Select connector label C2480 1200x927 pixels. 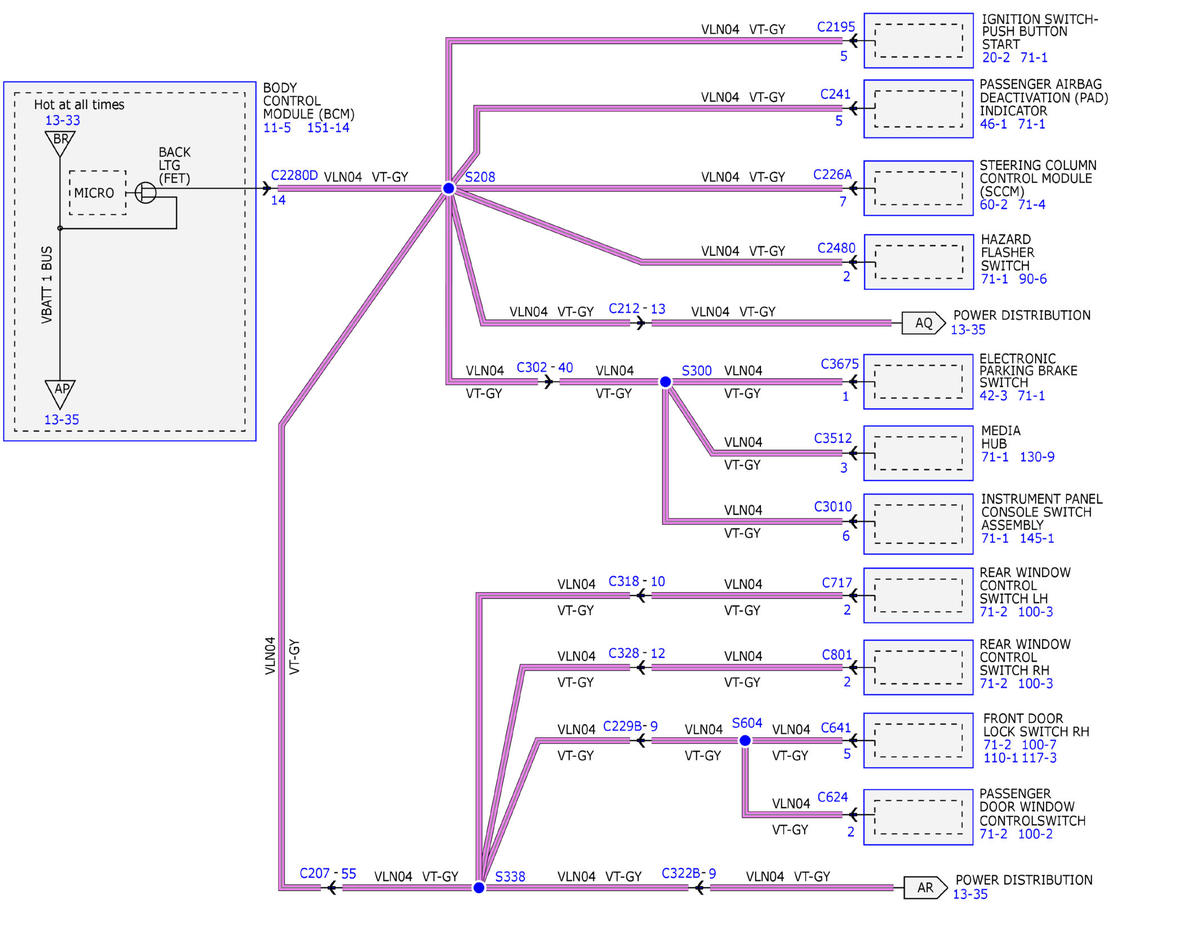tap(836, 247)
